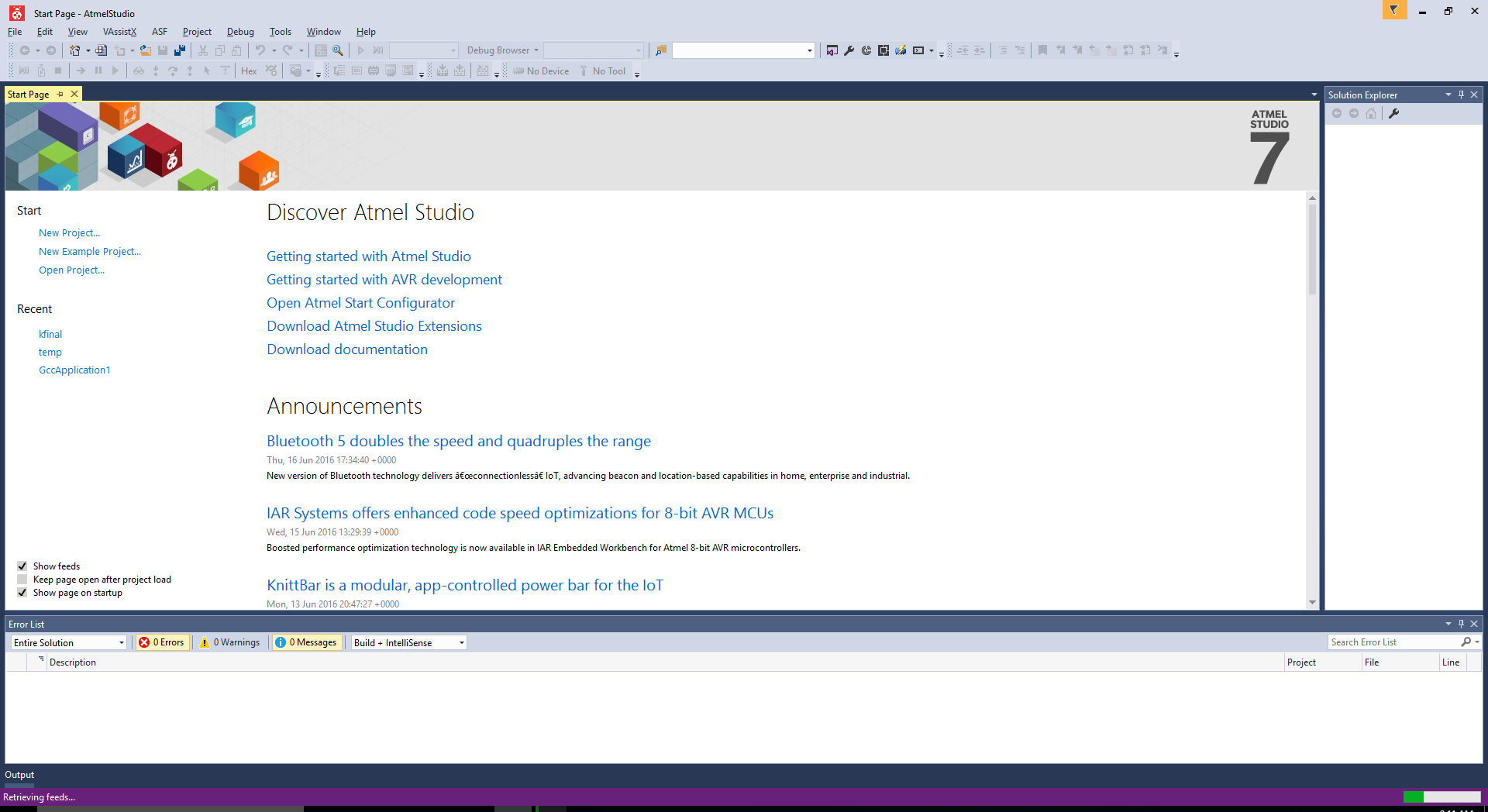Click the scroll-down arrow of Start Page
Screen dimensions: 1488x812
[1312, 603]
